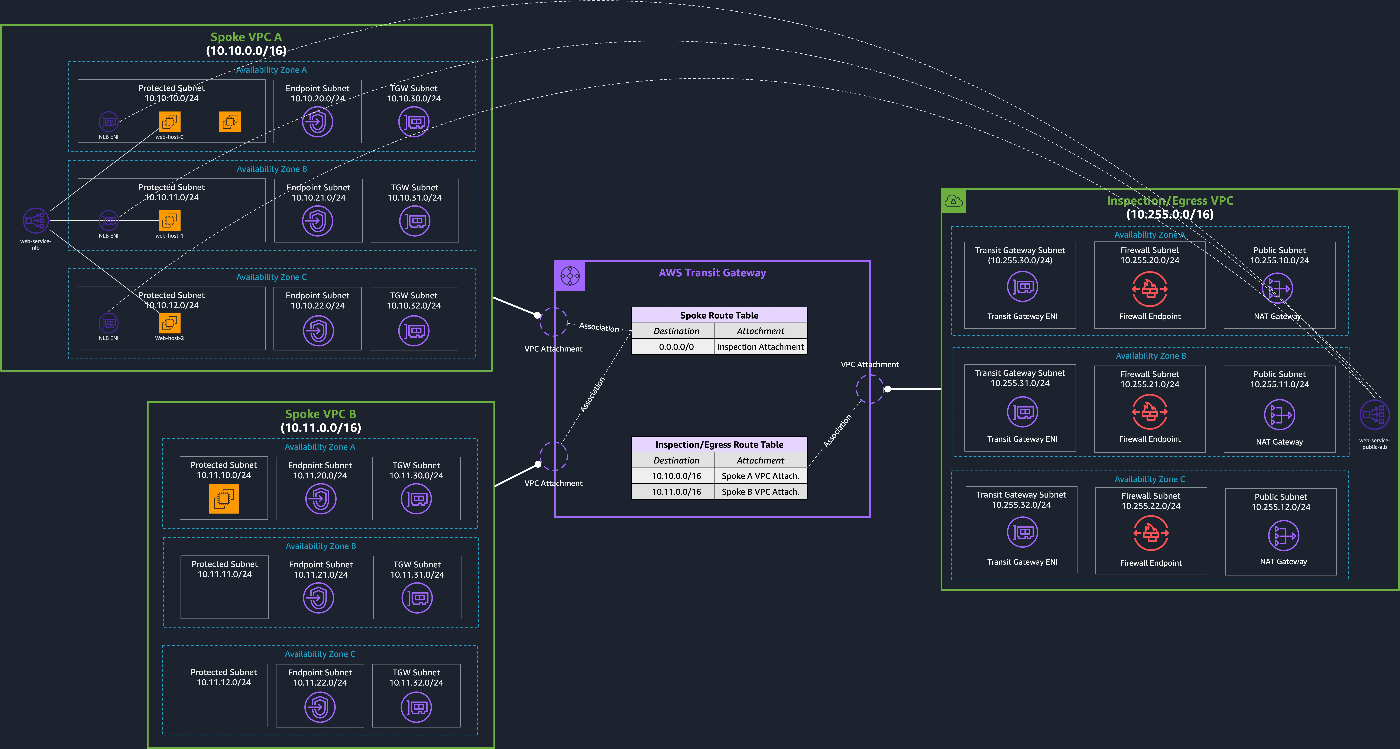Click the AWS Transit Gateway icon

(x=569, y=276)
